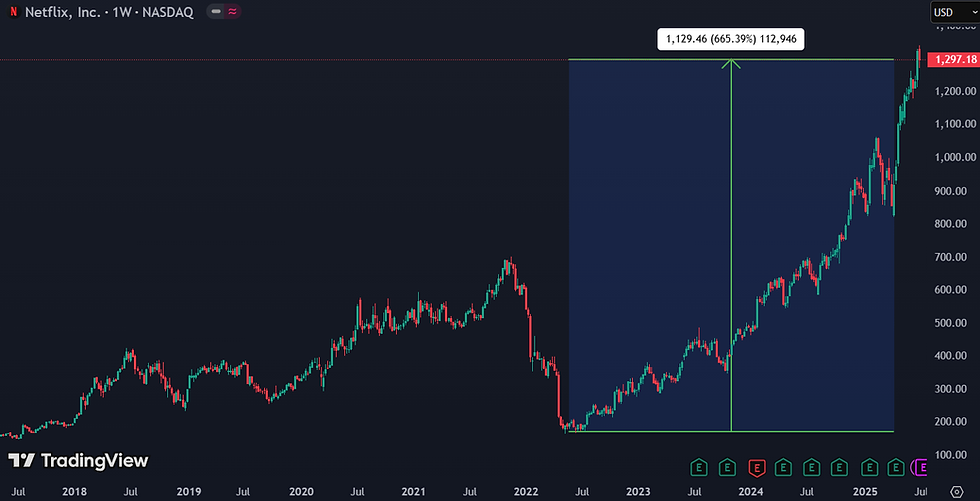Select the purple upcoming earnings marker
980x501 pixels.
pyautogui.click(x=920, y=466)
